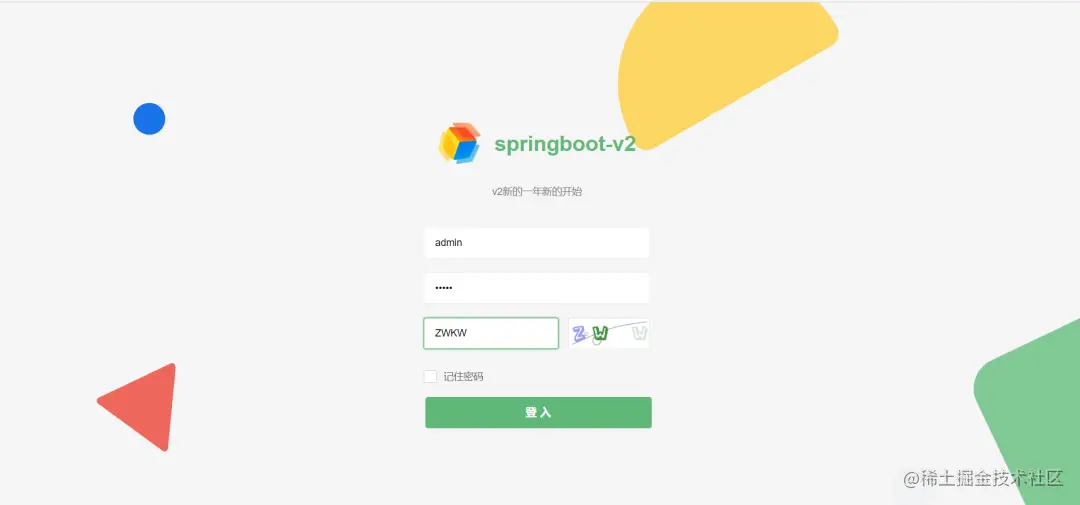Focus the masked password input field

[x=537, y=288]
